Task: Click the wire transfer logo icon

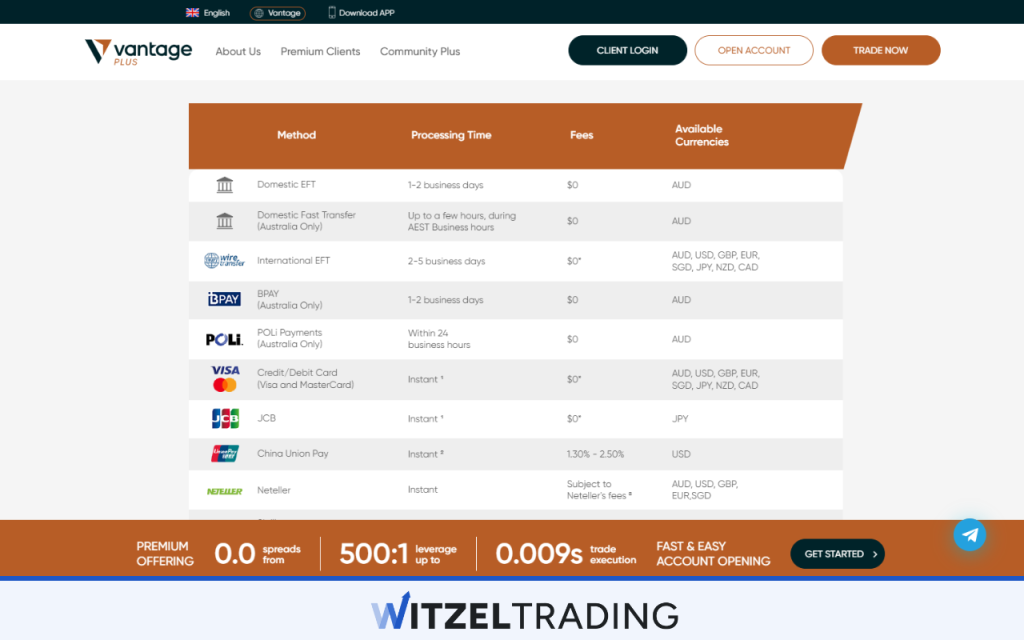Action: click(224, 261)
